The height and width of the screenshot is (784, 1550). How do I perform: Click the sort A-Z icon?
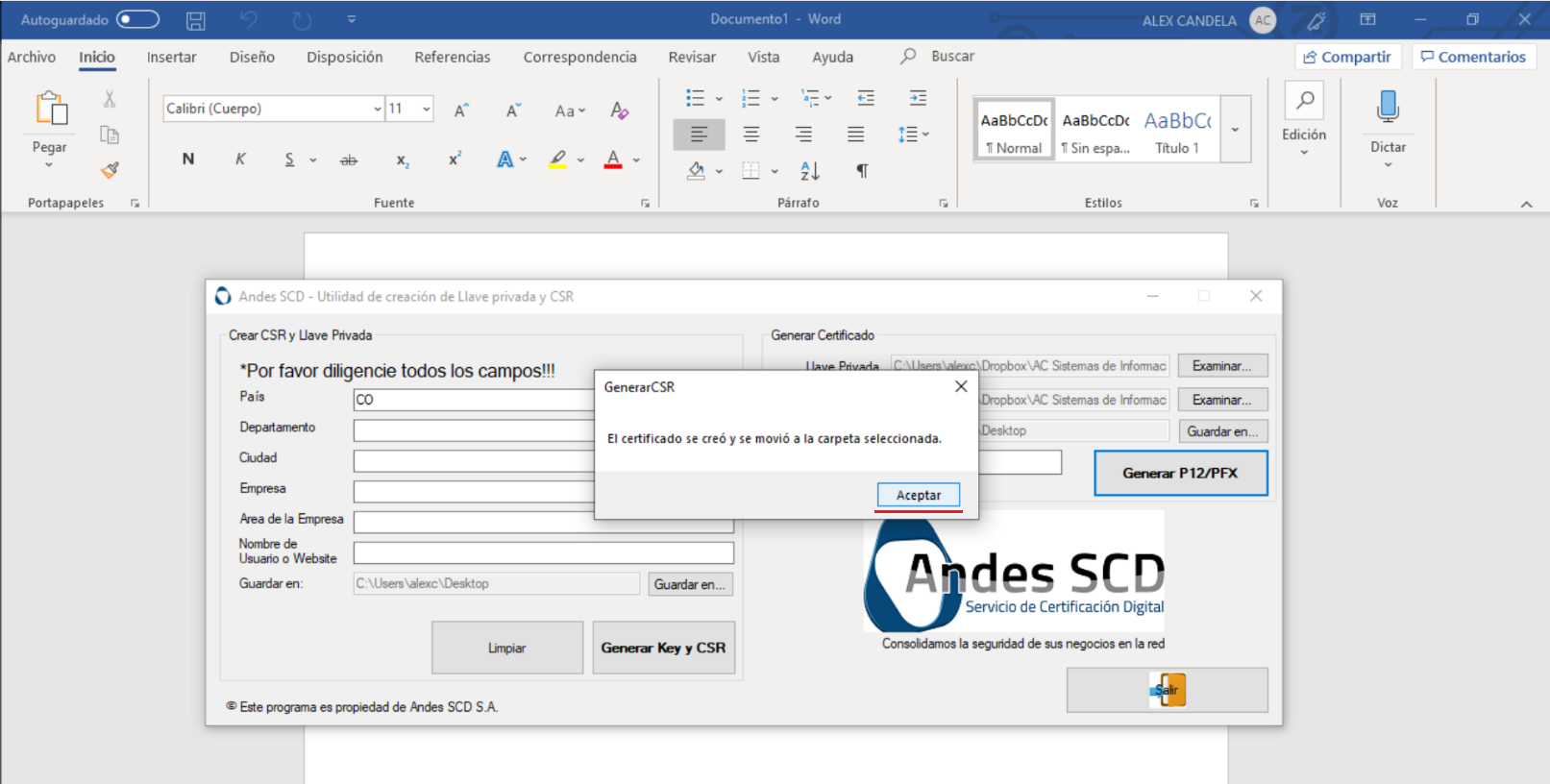coord(810,171)
